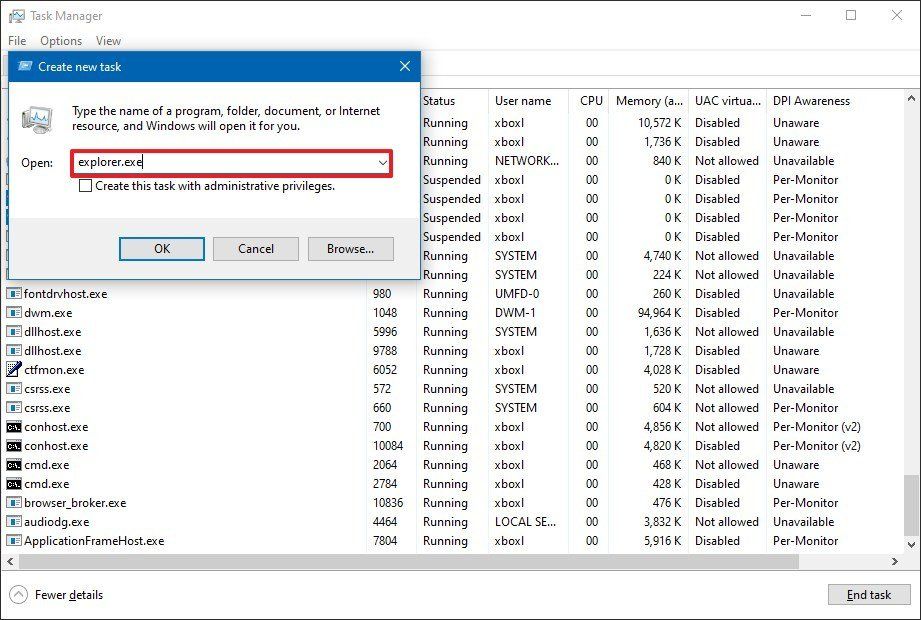Click the computer icon in Create new task dialog

(40, 117)
